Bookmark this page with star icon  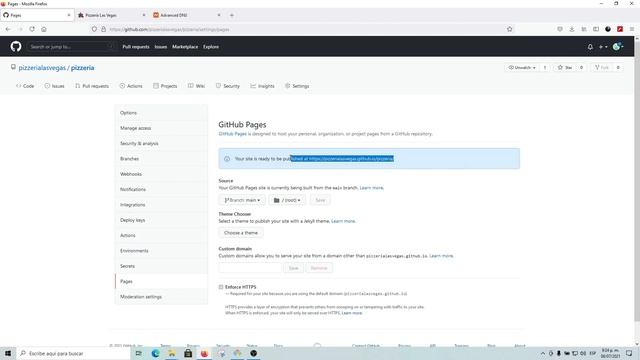509,29
